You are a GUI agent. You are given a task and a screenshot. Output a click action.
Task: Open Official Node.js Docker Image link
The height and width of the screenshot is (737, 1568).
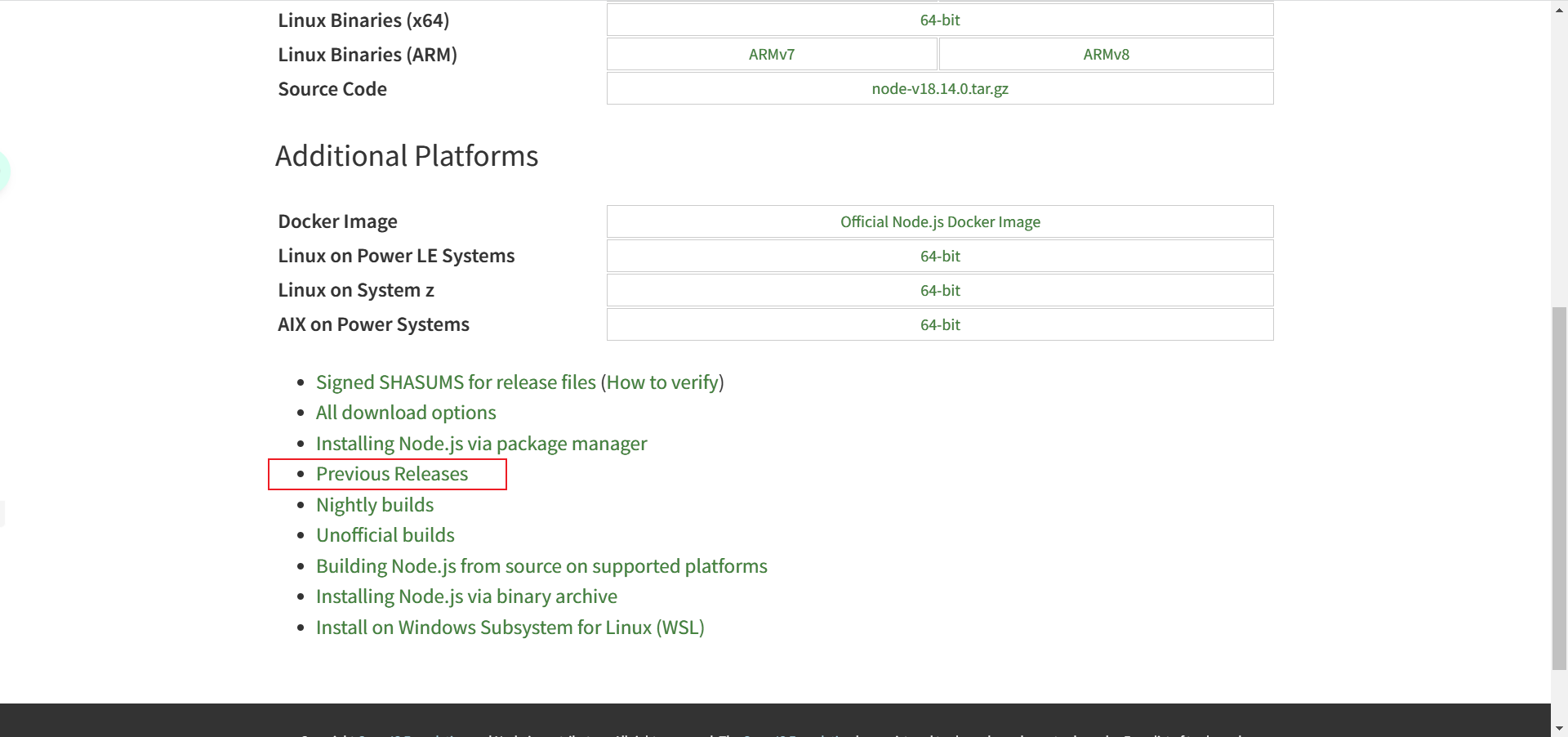[940, 222]
